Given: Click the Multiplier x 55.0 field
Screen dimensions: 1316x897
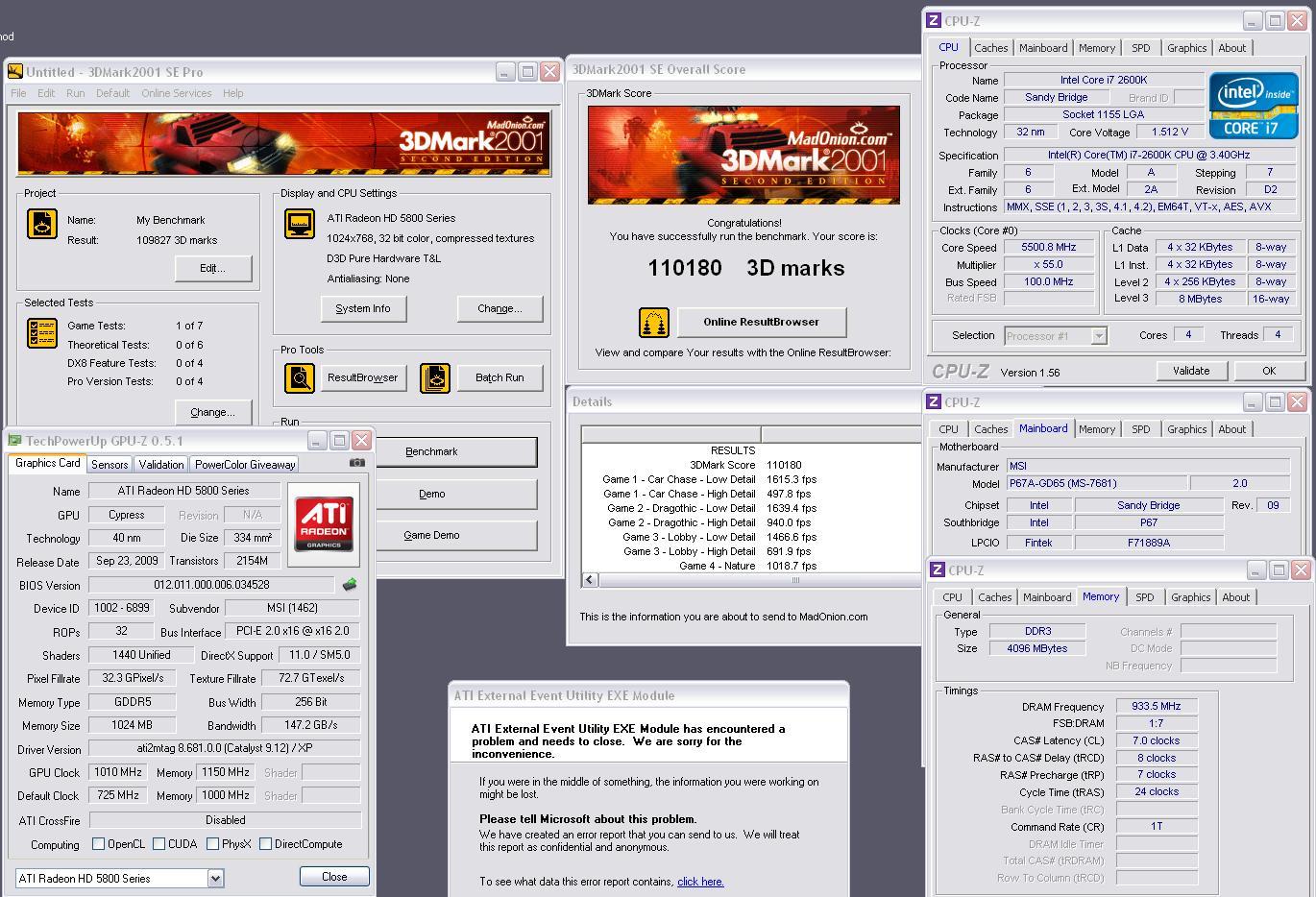Looking at the screenshot, I should point(1049,265).
